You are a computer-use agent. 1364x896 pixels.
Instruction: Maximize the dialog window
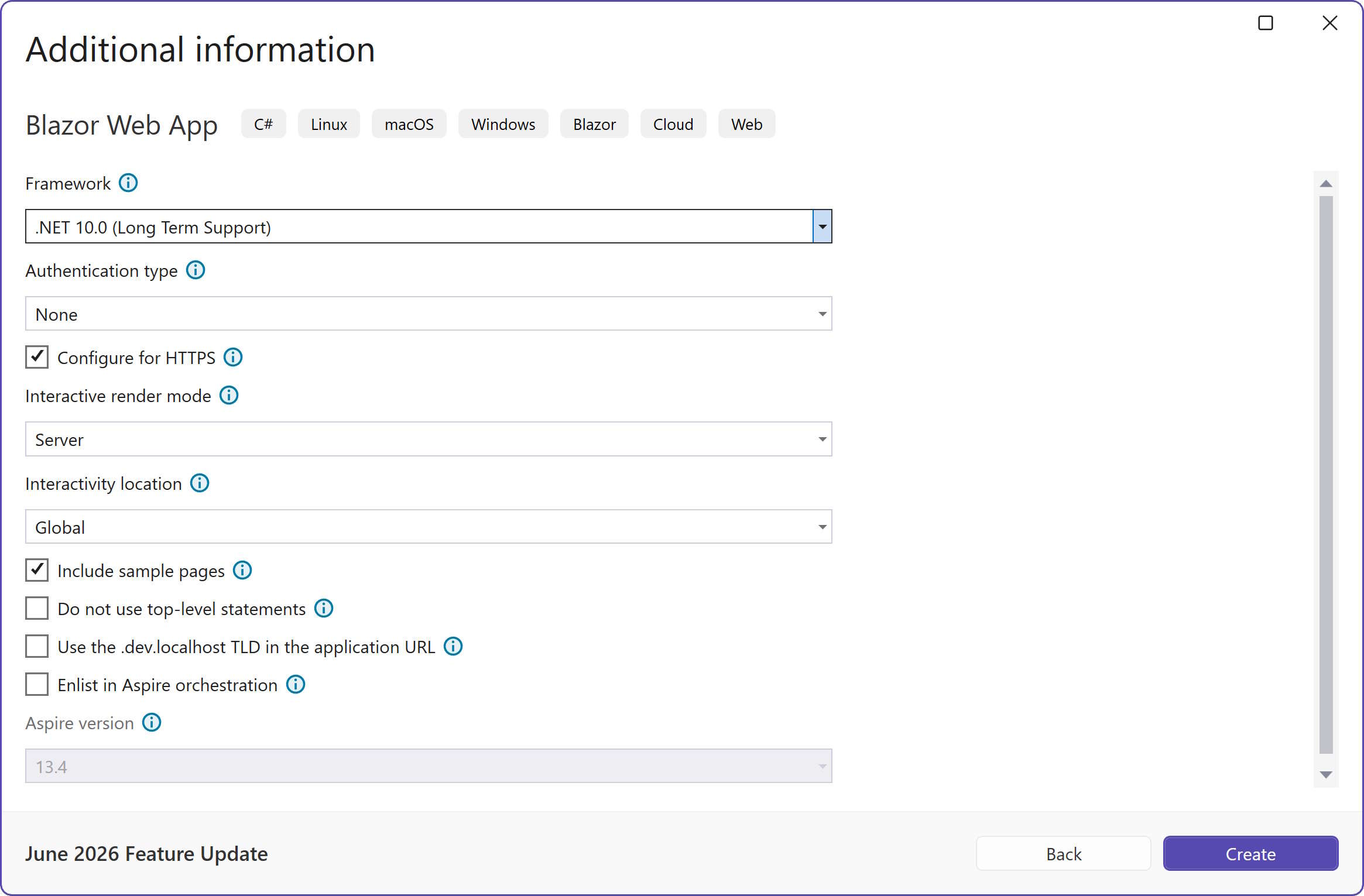point(1266,23)
